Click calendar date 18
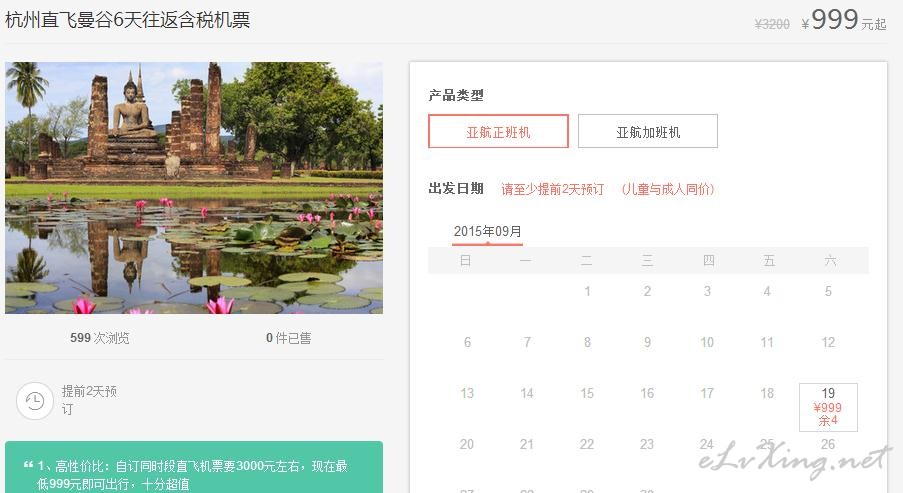Viewport: 903px width, 493px height. [x=767, y=393]
